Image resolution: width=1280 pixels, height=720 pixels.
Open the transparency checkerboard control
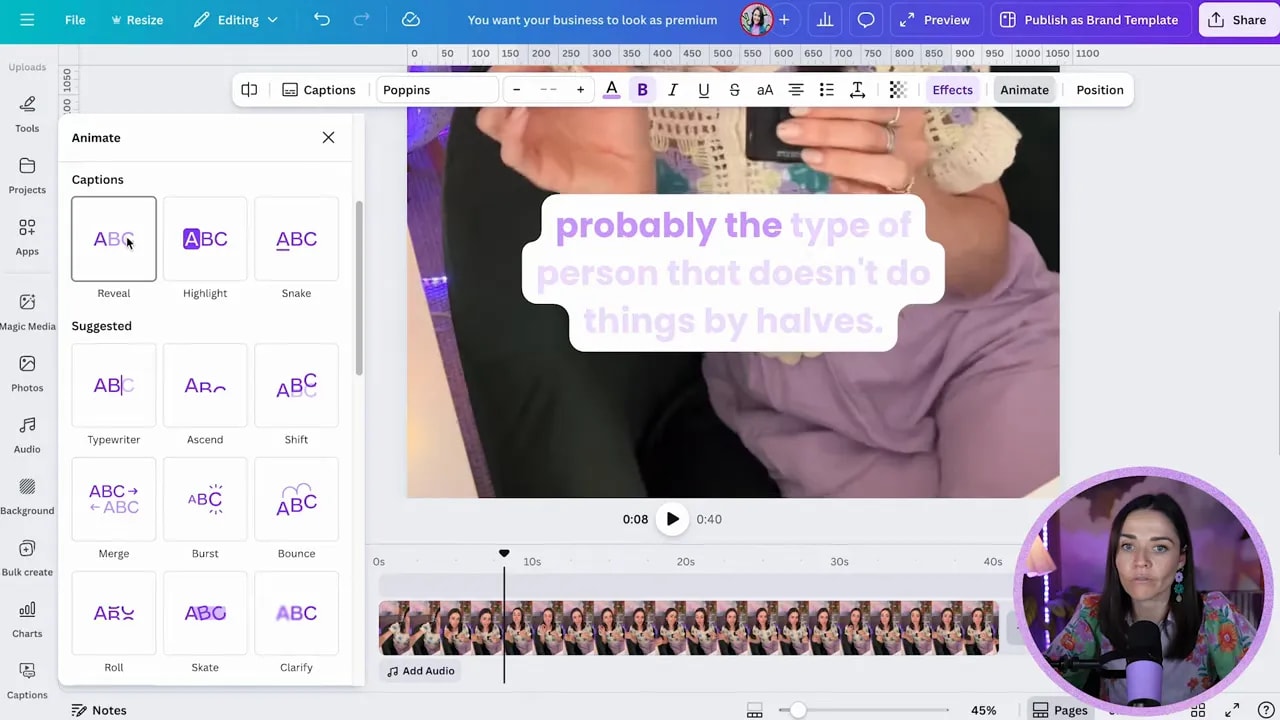898,90
